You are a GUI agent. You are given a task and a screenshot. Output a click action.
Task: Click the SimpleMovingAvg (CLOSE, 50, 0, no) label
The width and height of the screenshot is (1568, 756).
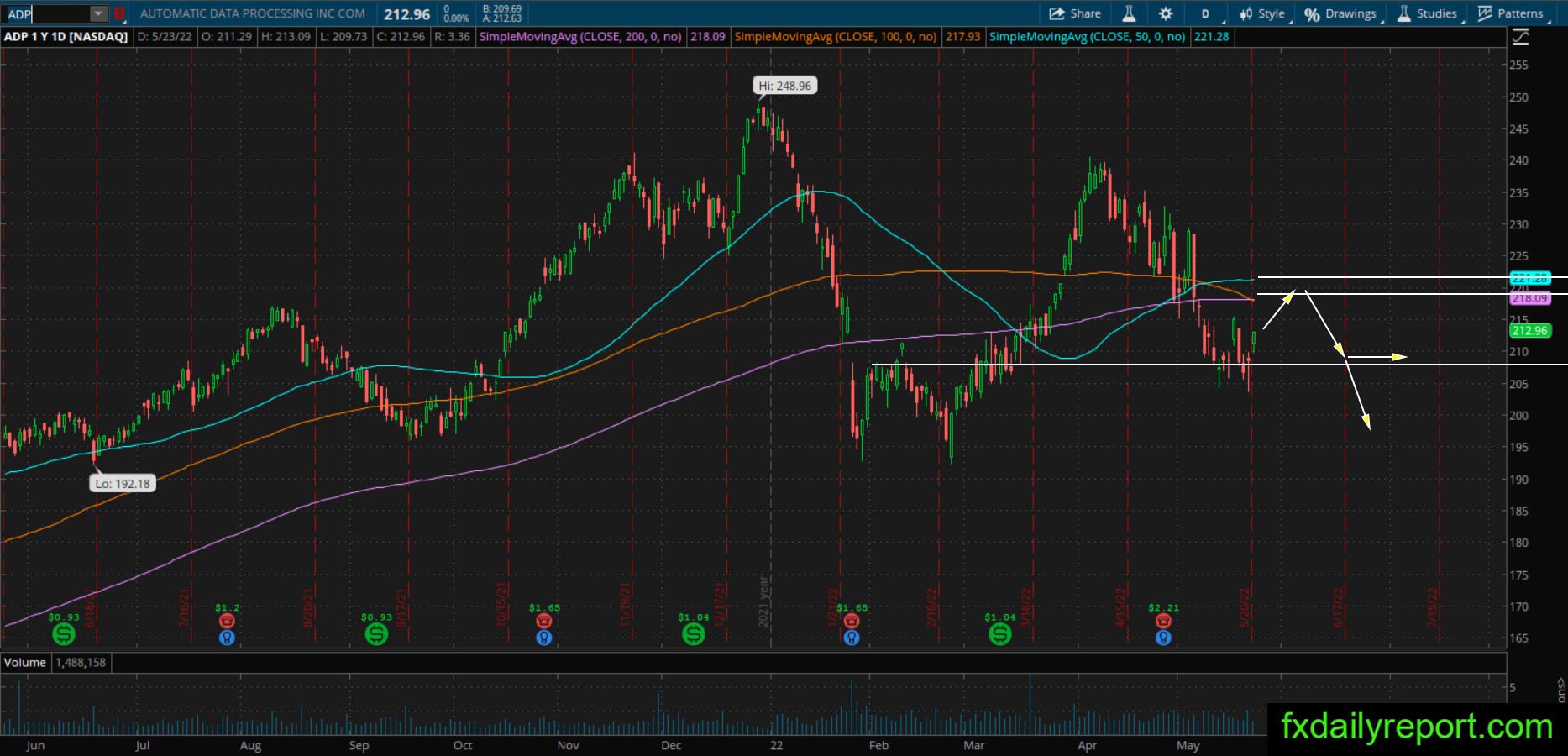(1088, 37)
